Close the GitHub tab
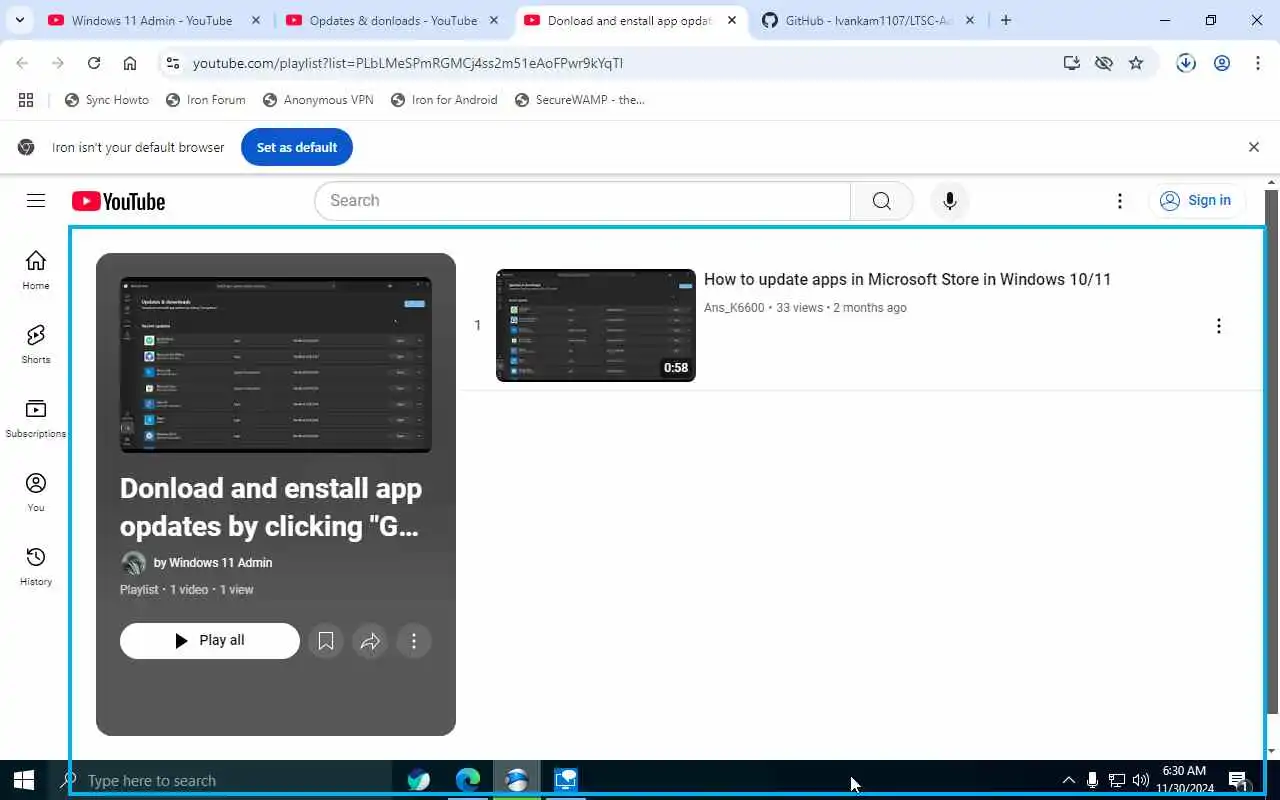Viewport: 1280px width, 800px height. [x=970, y=20]
